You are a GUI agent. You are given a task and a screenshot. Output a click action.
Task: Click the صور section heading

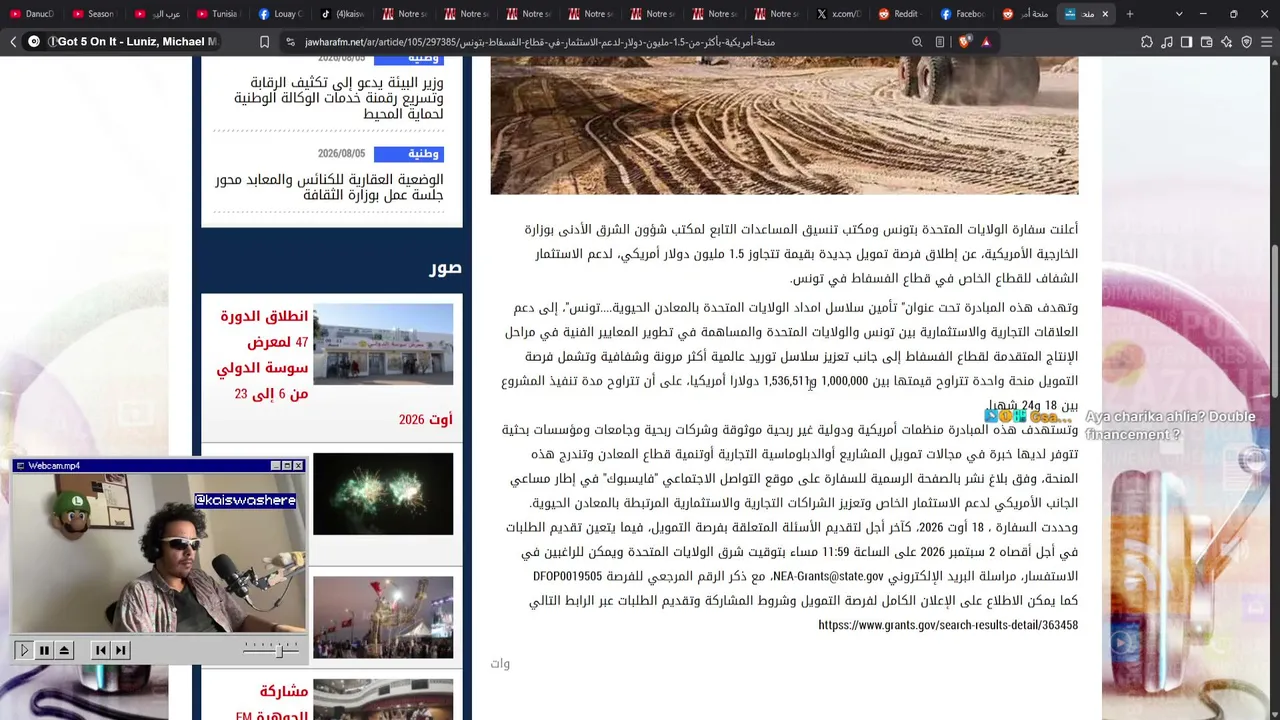[445, 268]
